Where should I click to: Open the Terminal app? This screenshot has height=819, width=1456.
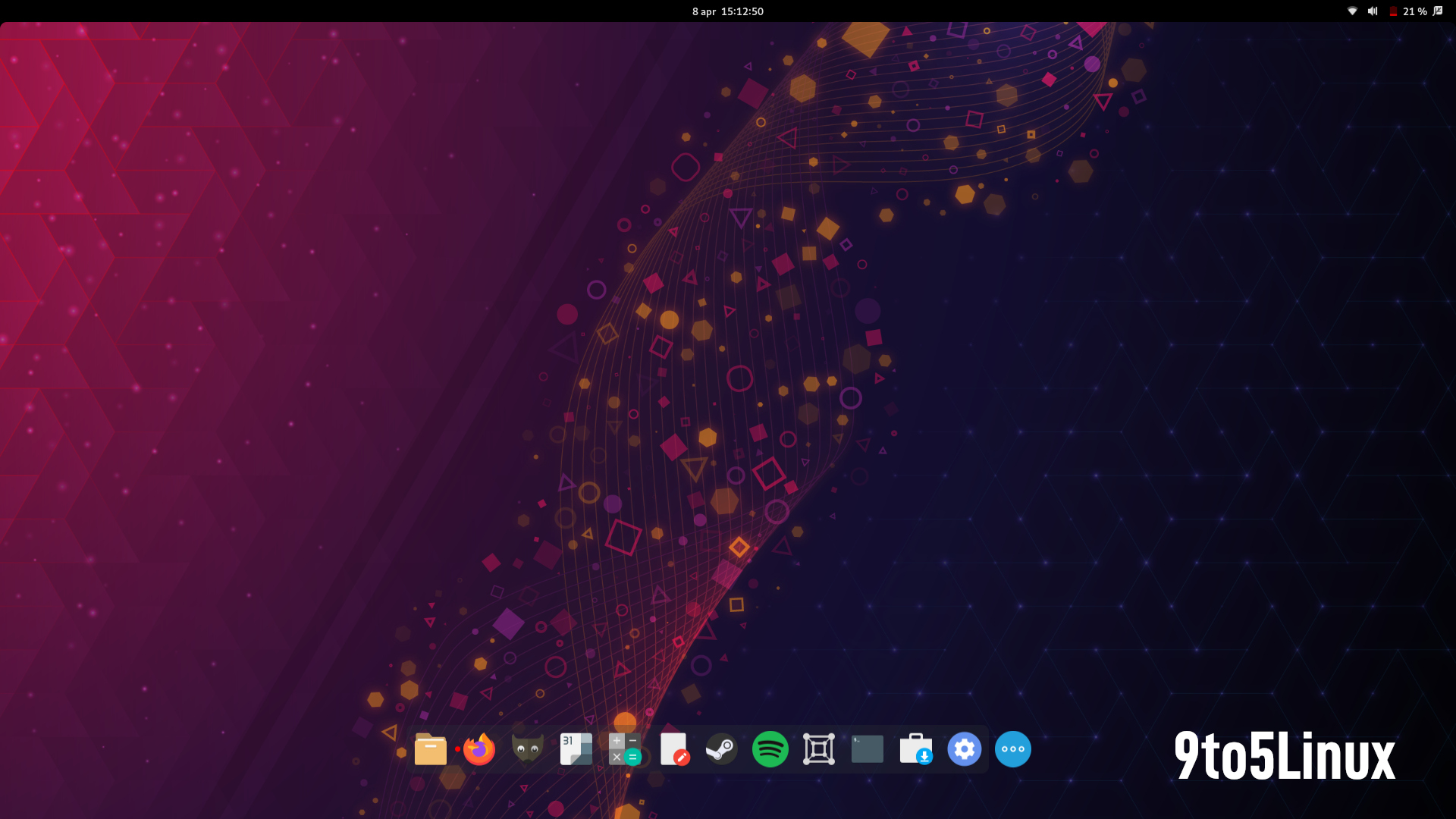click(867, 749)
